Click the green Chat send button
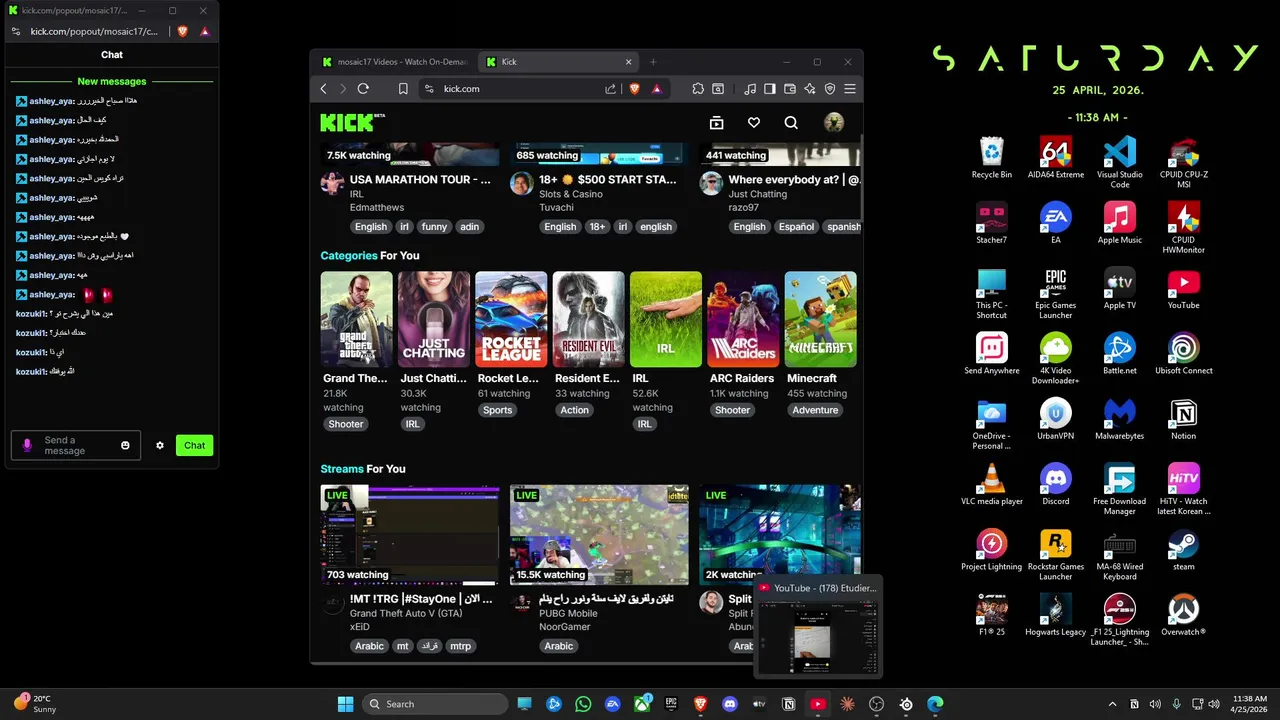 pos(194,445)
